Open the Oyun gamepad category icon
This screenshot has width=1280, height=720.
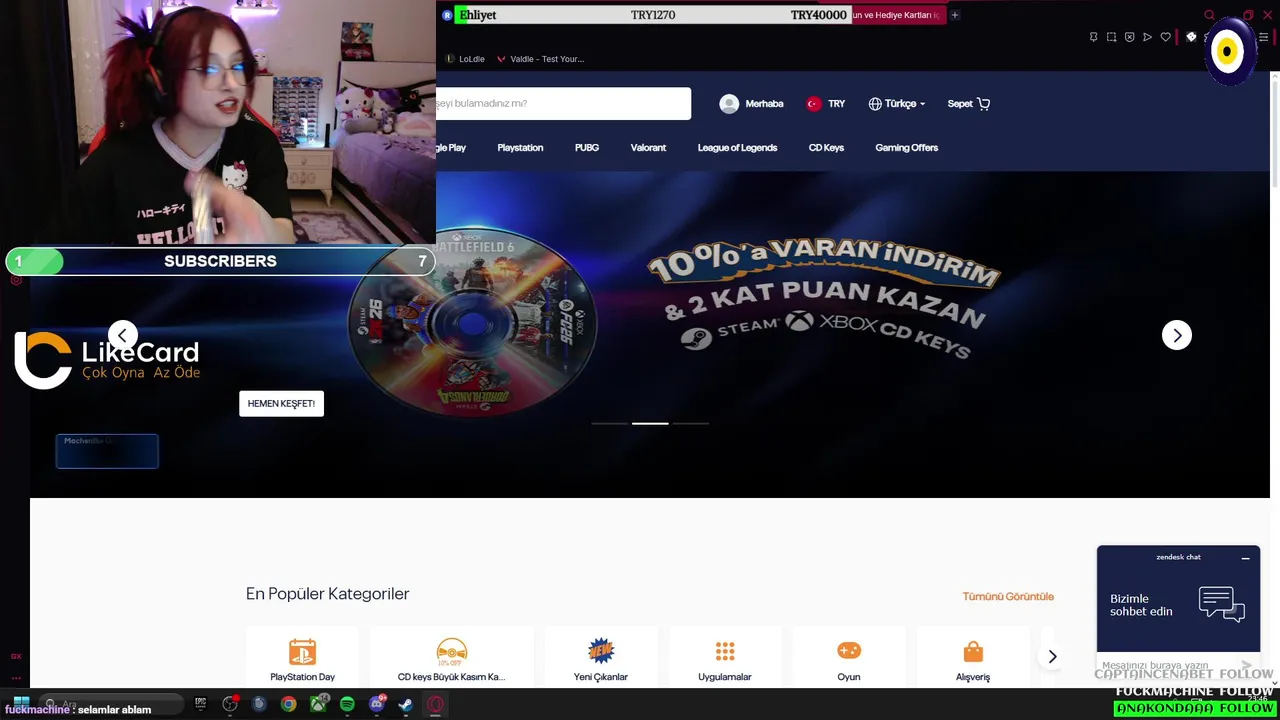pos(849,651)
